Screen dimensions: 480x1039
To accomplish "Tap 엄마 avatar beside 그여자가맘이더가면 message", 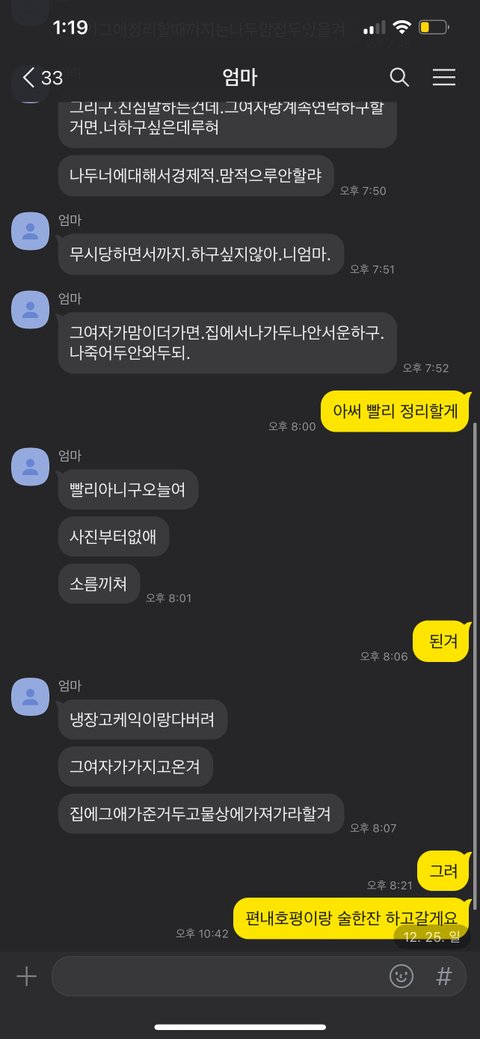I will (x=30, y=309).
